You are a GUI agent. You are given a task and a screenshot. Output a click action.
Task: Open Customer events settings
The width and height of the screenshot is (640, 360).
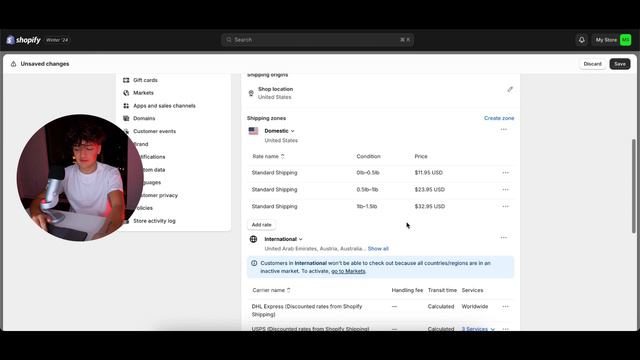(x=154, y=131)
